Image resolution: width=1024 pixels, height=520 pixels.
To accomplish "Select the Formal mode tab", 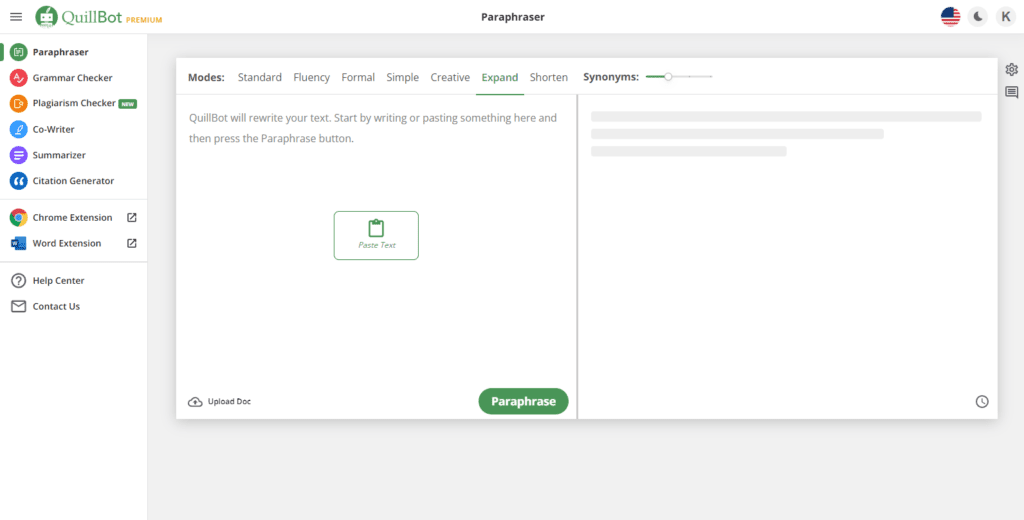I will pyautogui.click(x=358, y=77).
